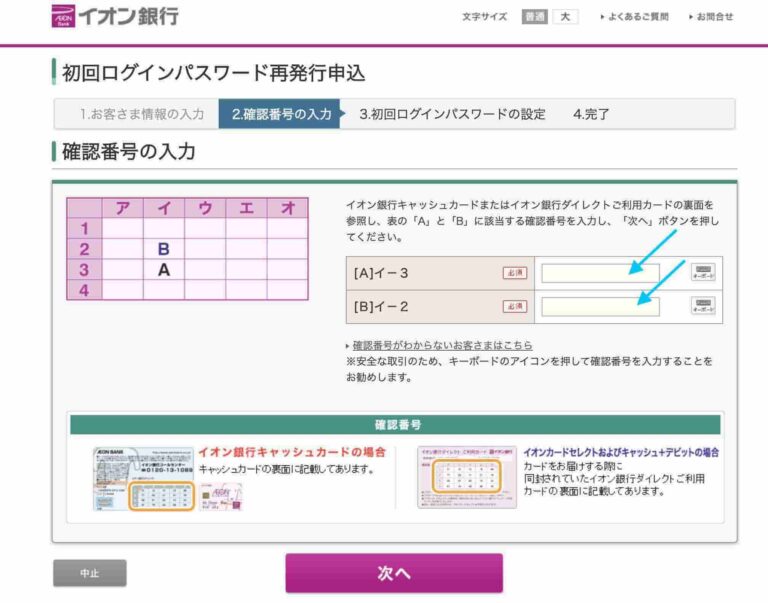Click the AEON Bank logo
768x603 pixels.
[115, 17]
